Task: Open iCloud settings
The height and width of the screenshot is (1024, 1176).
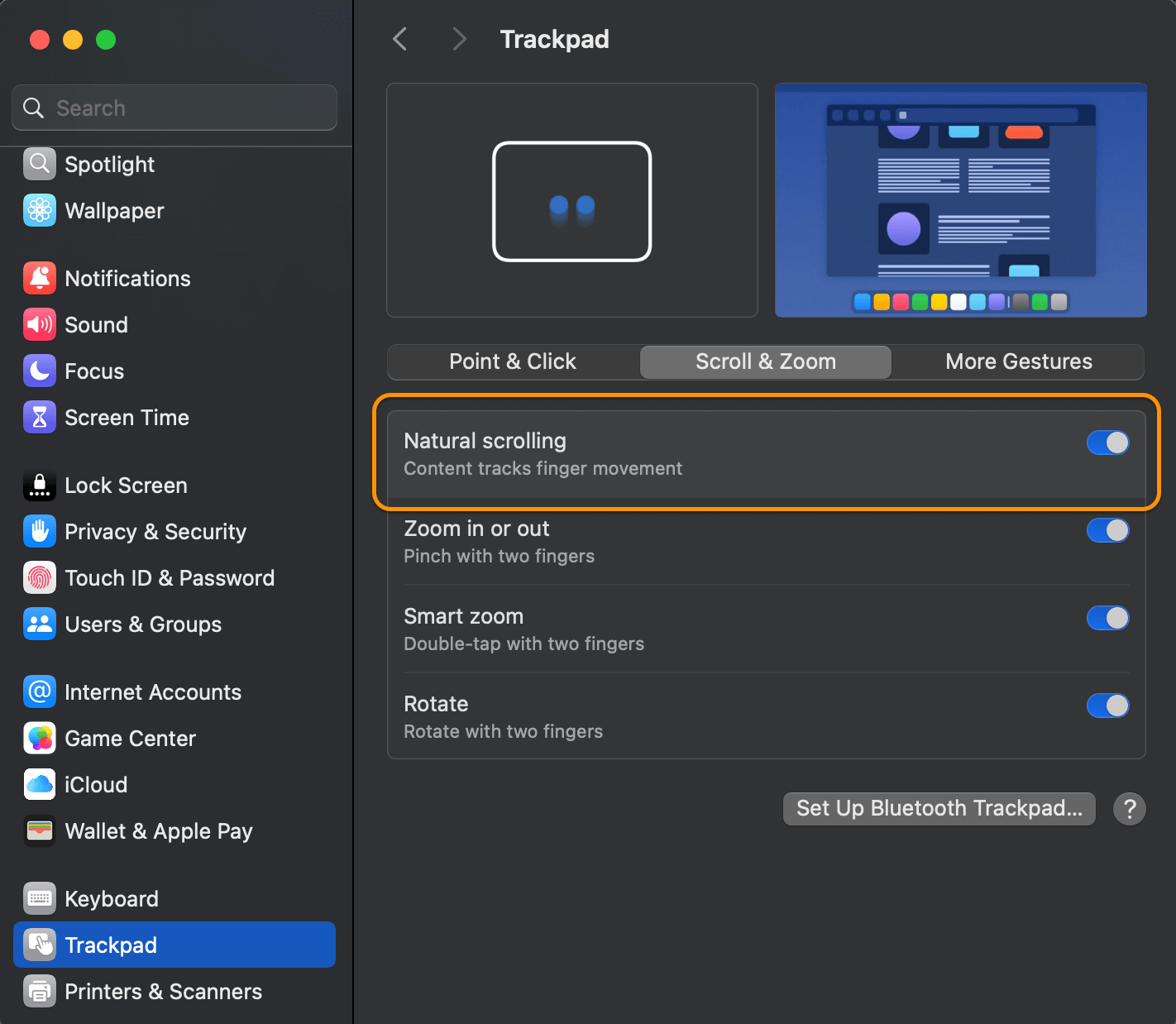Action: click(x=39, y=784)
